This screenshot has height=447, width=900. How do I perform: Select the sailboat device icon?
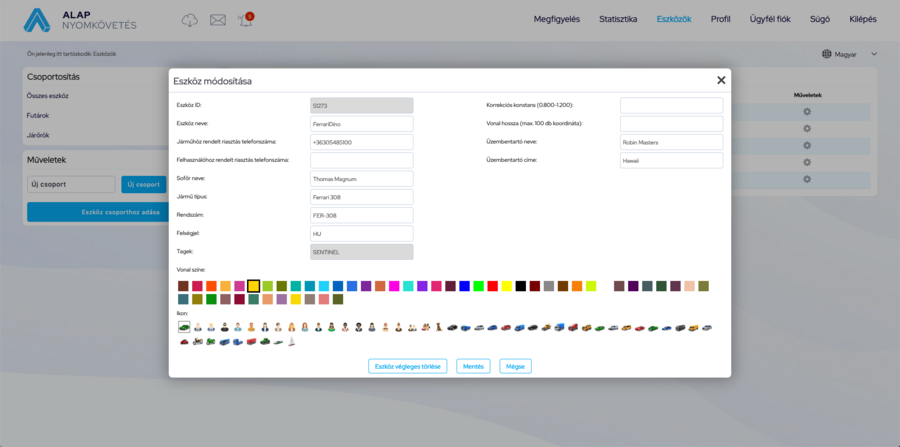coord(292,342)
